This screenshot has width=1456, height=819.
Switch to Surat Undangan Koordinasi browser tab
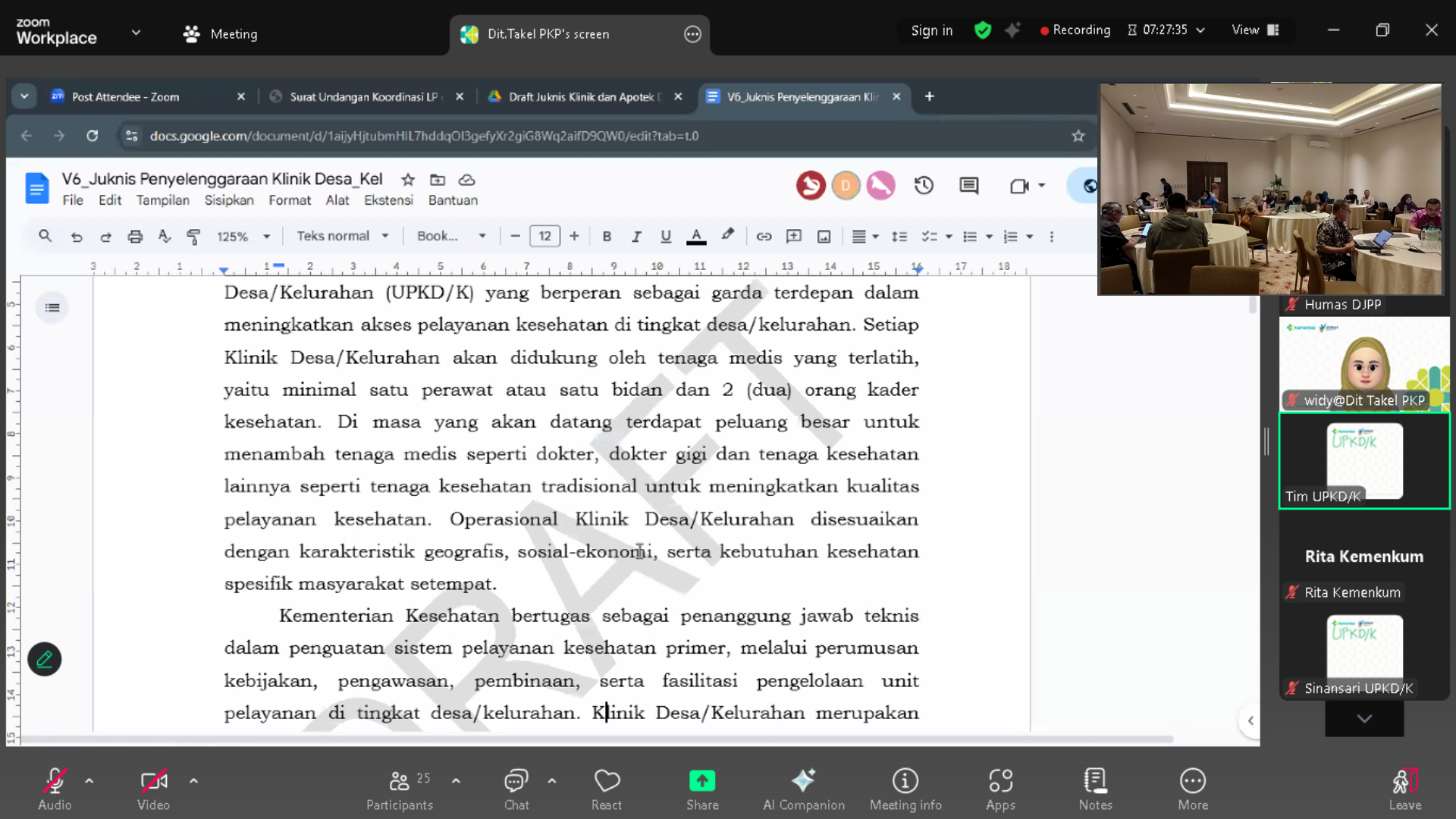[x=367, y=96]
